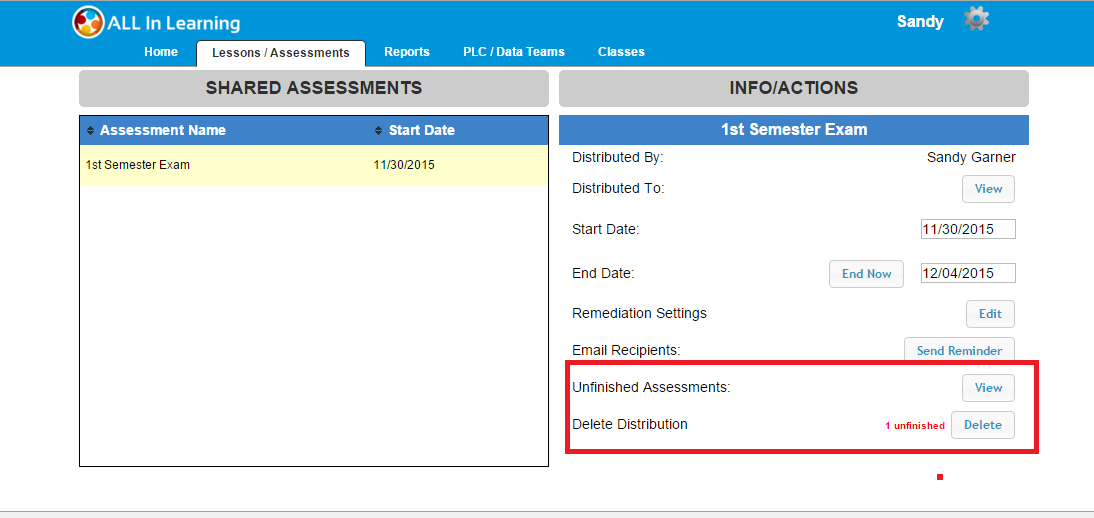Click the End Now button
Image resolution: width=1094 pixels, height=518 pixels.
[866, 274]
